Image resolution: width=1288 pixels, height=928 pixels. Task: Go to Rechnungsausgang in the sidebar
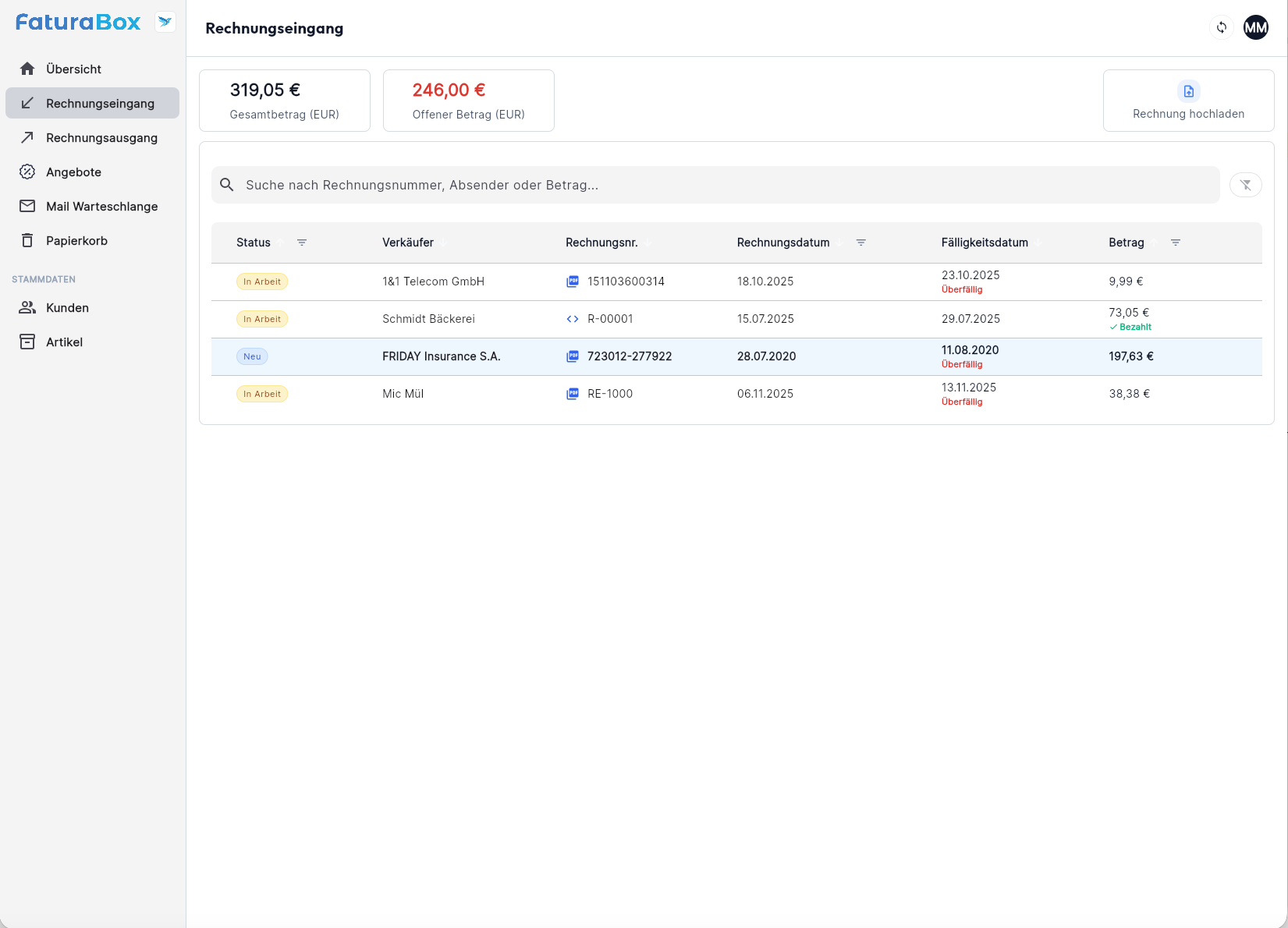[101, 138]
